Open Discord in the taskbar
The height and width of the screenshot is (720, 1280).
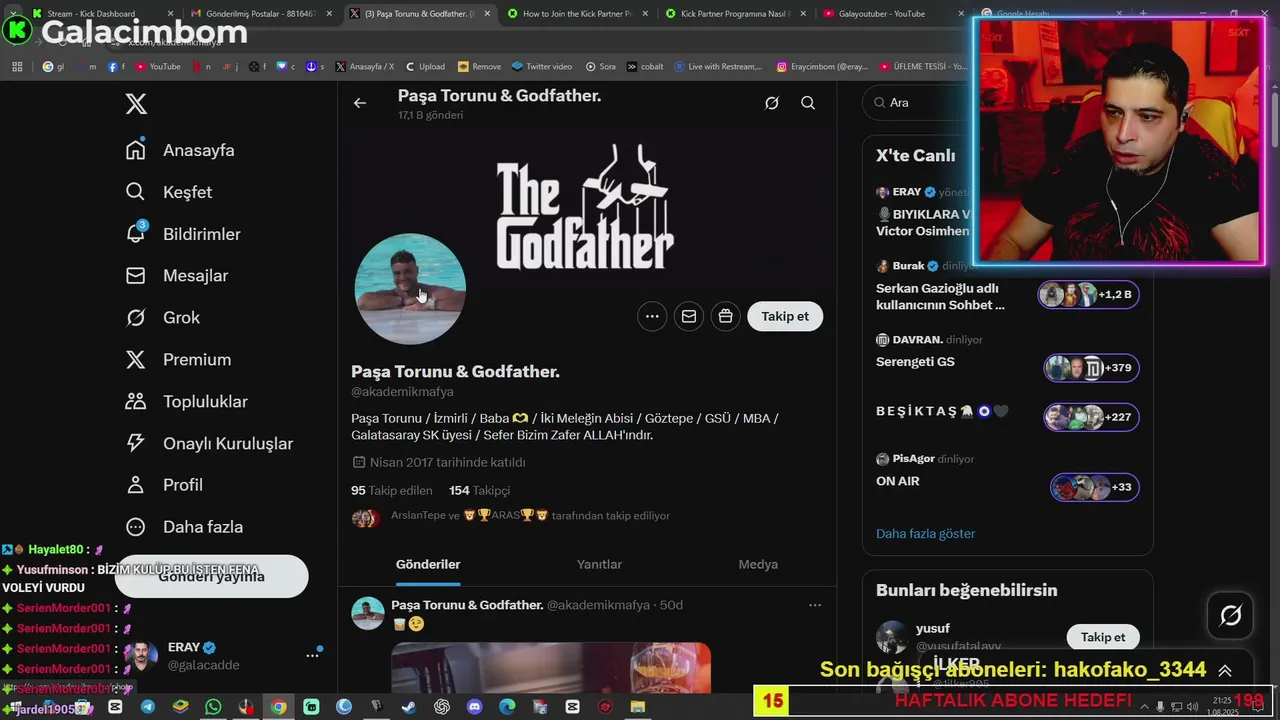coord(474,707)
